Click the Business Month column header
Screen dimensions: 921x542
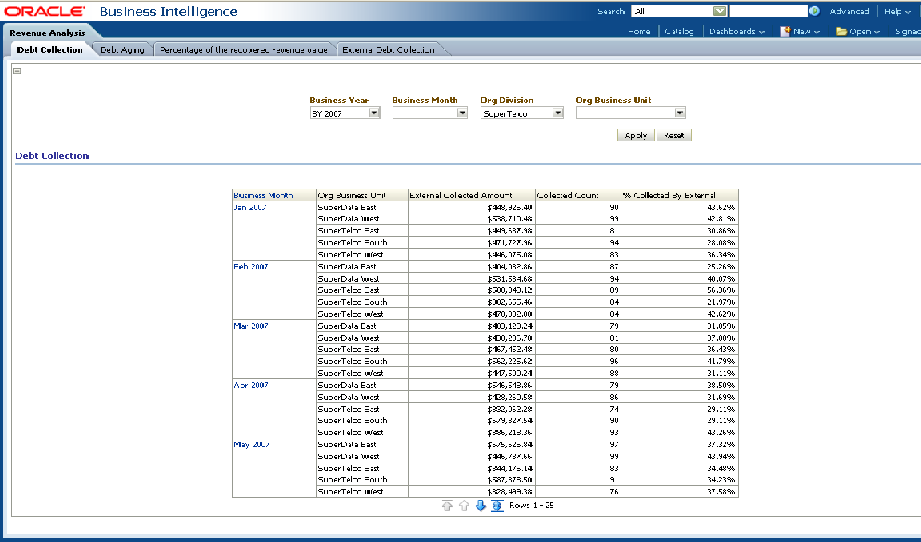(x=263, y=195)
